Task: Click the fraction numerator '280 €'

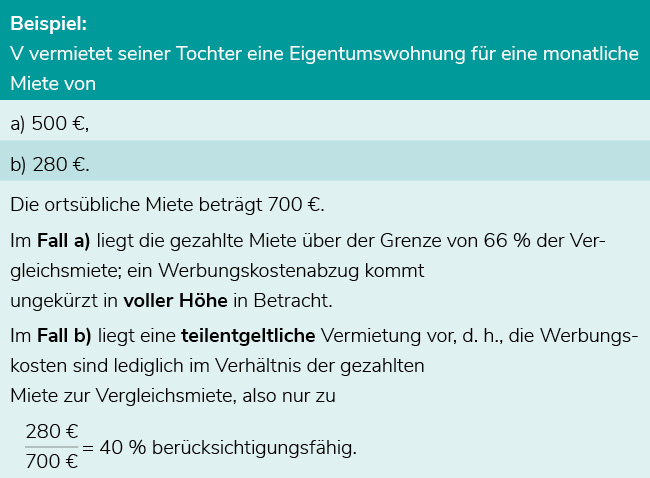Action: click(52, 432)
